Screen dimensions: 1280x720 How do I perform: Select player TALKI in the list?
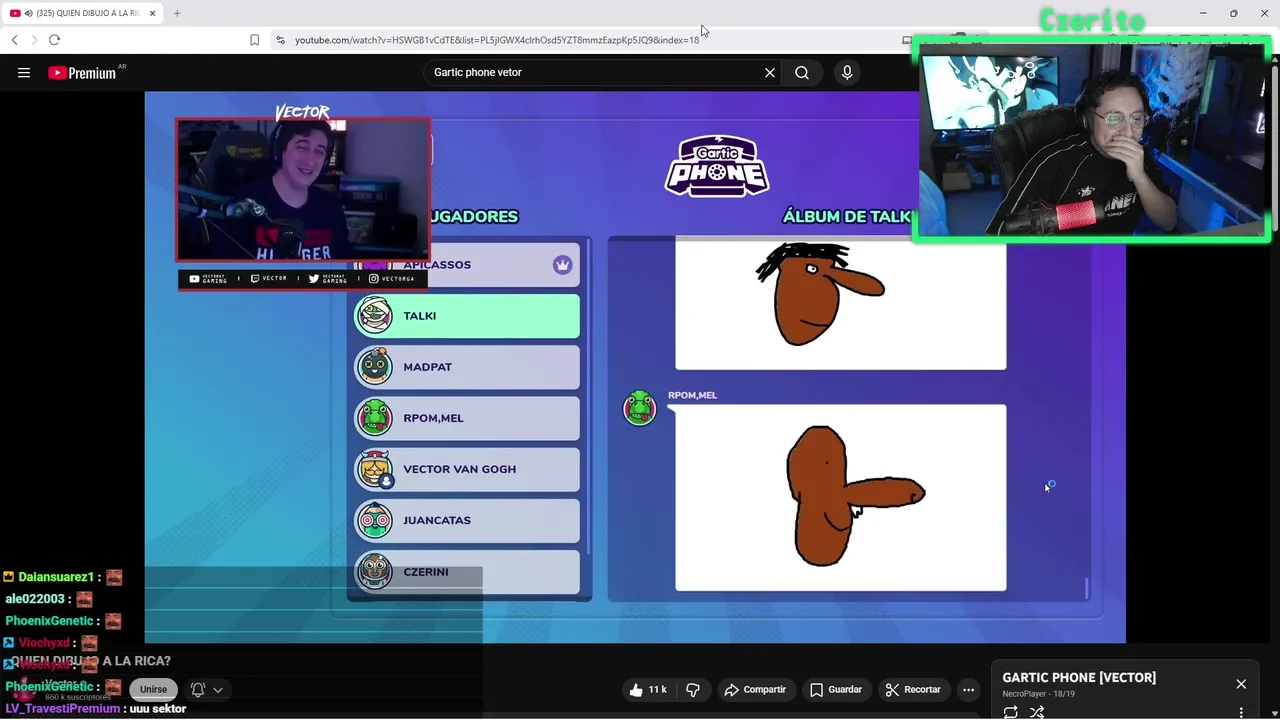tap(467, 316)
